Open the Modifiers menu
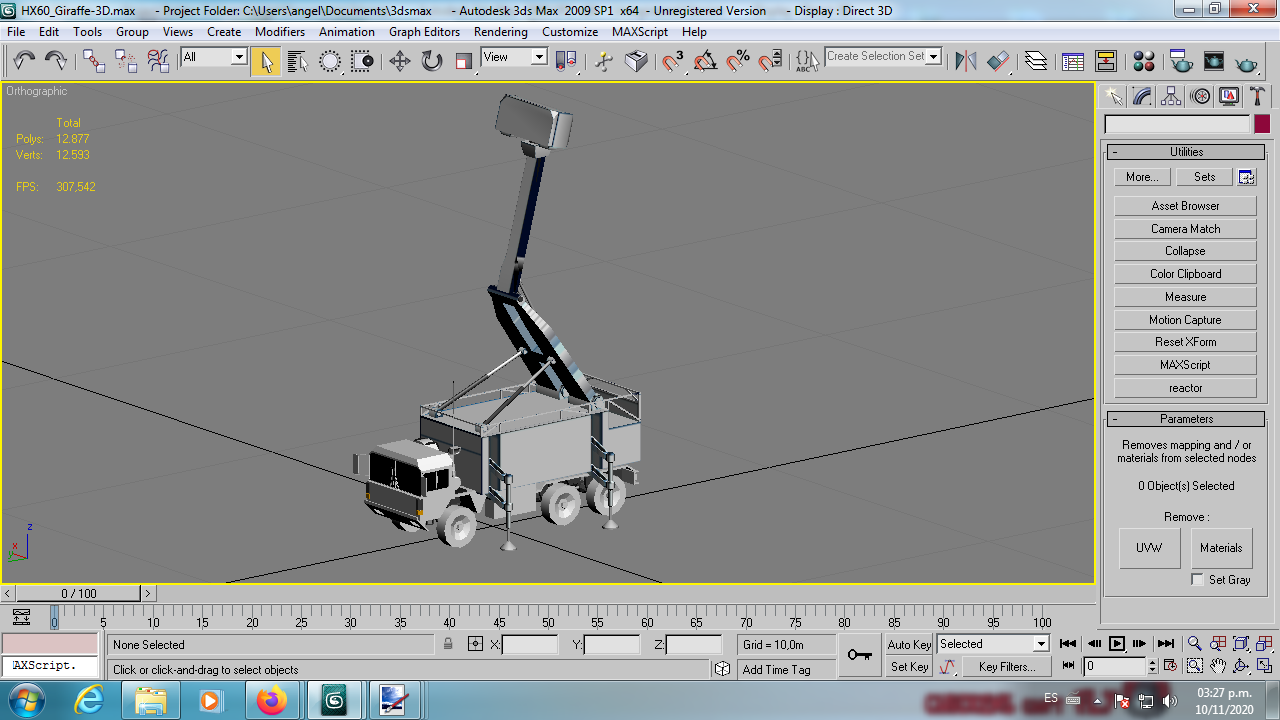This screenshot has width=1280, height=720. [x=280, y=31]
